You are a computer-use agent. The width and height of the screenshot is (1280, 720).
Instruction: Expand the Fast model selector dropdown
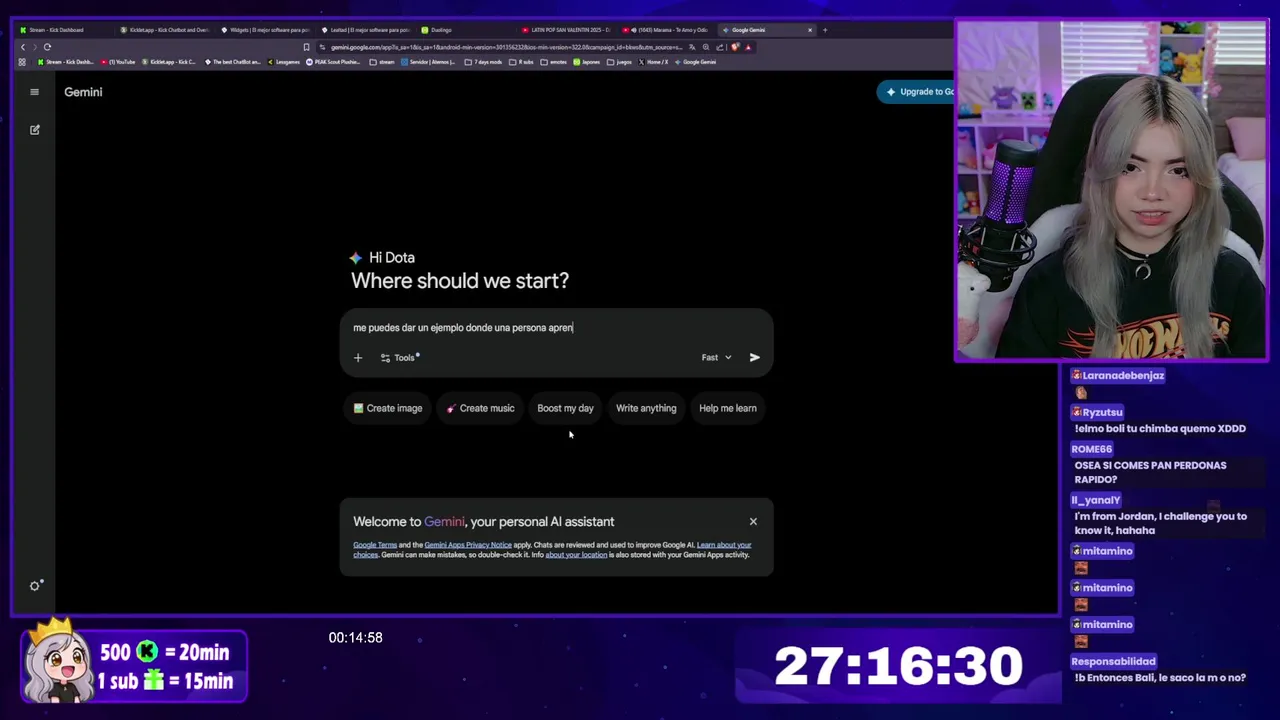[716, 357]
